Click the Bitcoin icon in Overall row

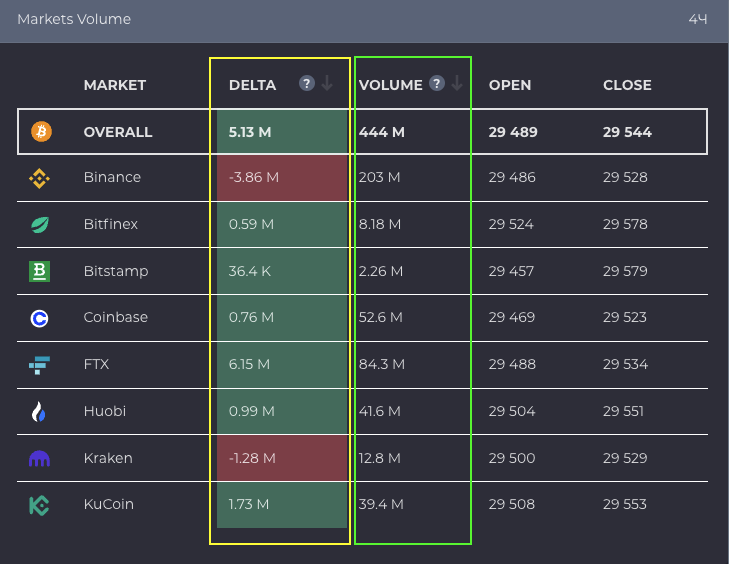click(40, 132)
